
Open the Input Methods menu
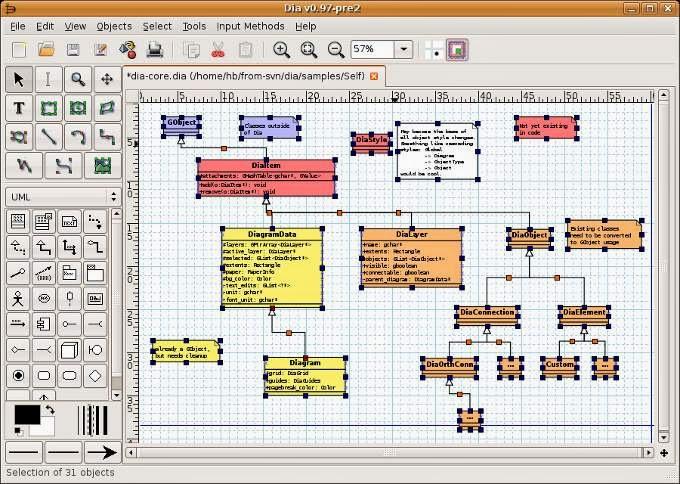[x=250, y=26]
